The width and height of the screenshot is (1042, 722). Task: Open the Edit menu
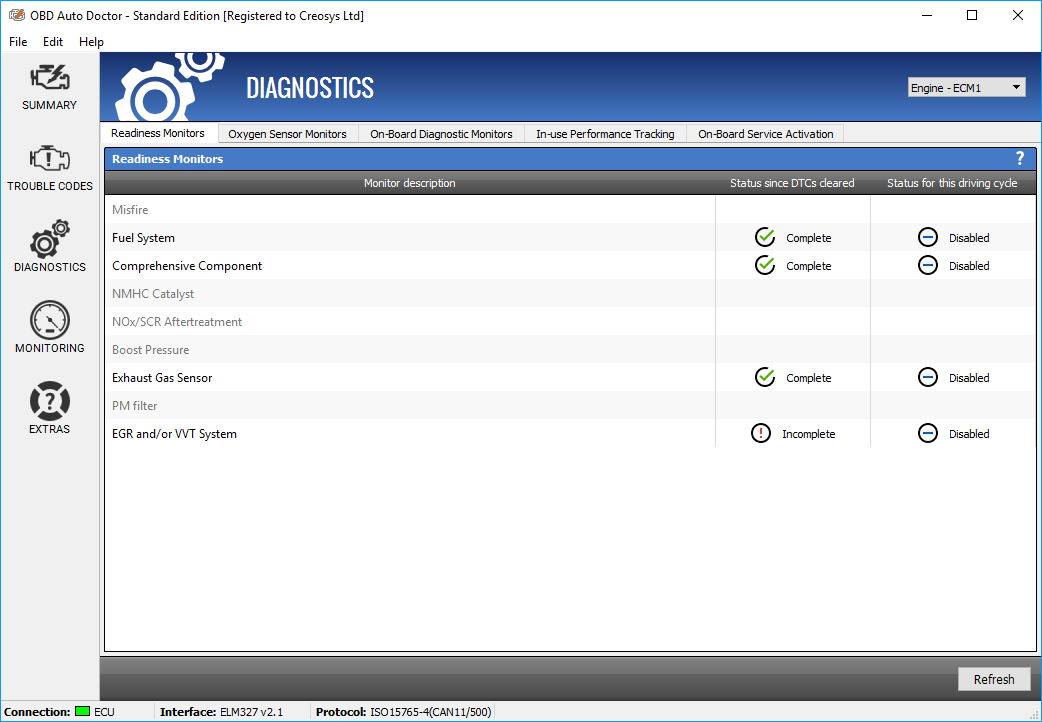pos(52,42)
